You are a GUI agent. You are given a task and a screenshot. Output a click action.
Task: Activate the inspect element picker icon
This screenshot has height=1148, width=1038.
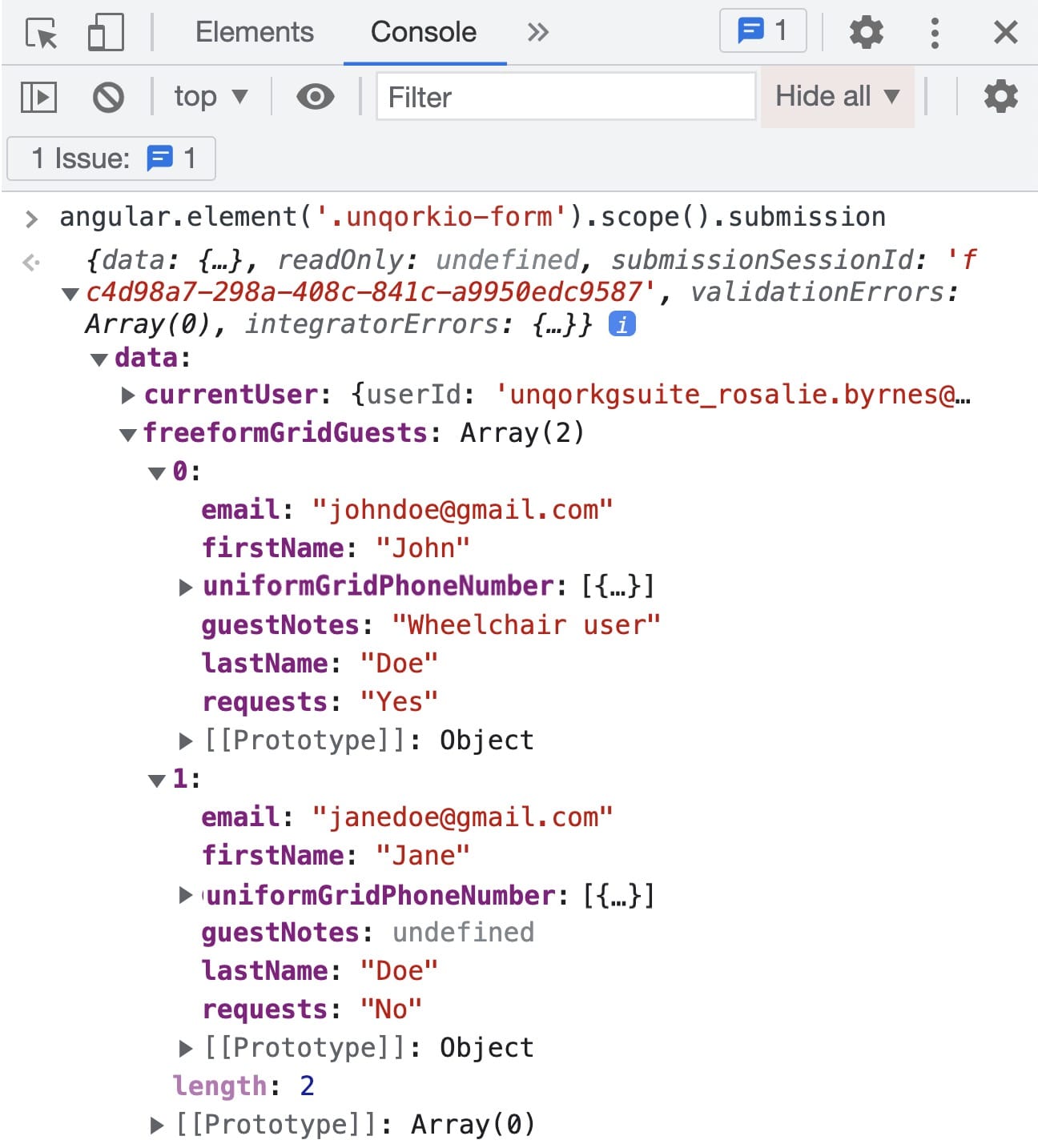click(42, 33)
